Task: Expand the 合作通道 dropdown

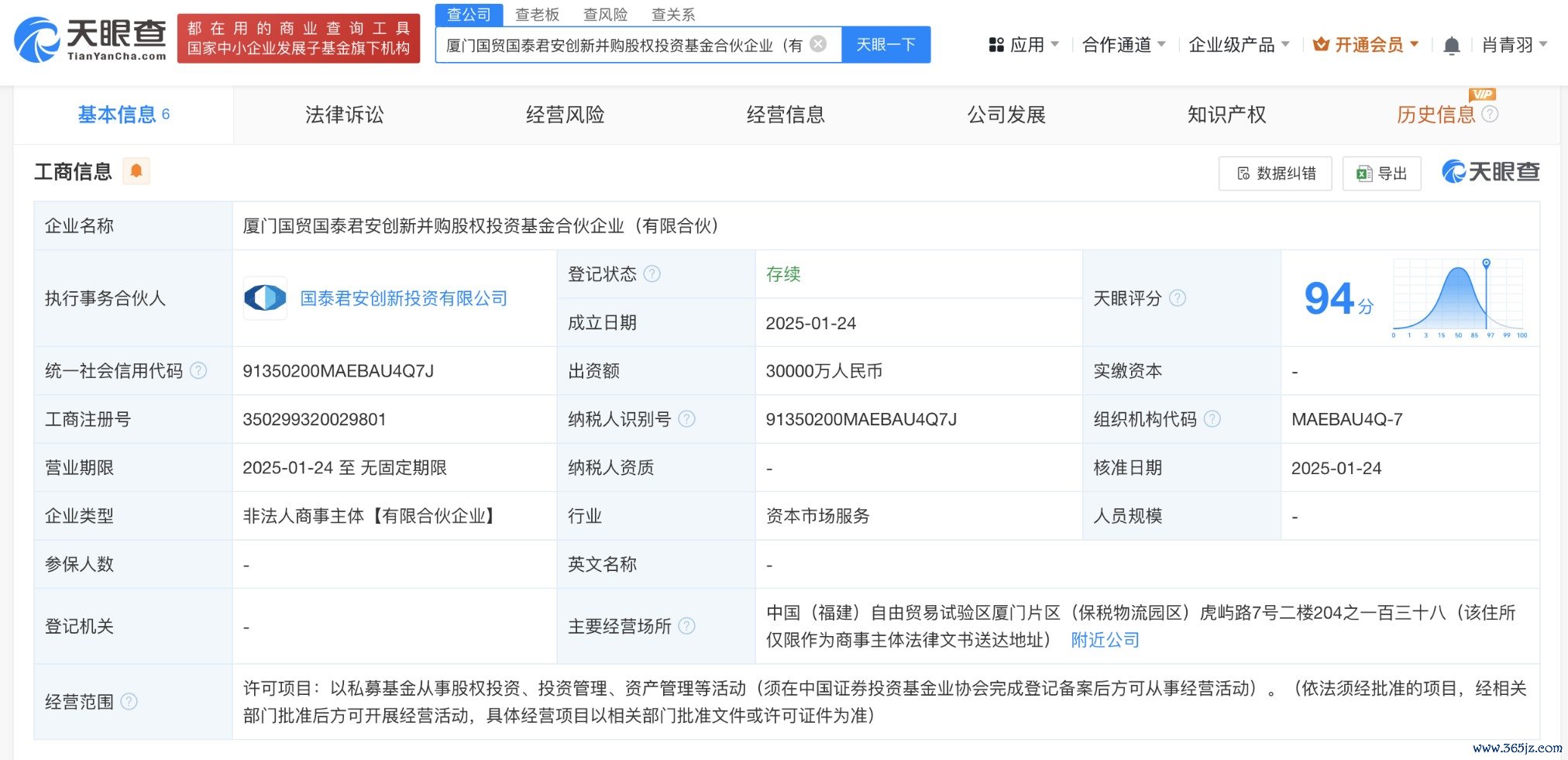Action: tap(1123, 45)
